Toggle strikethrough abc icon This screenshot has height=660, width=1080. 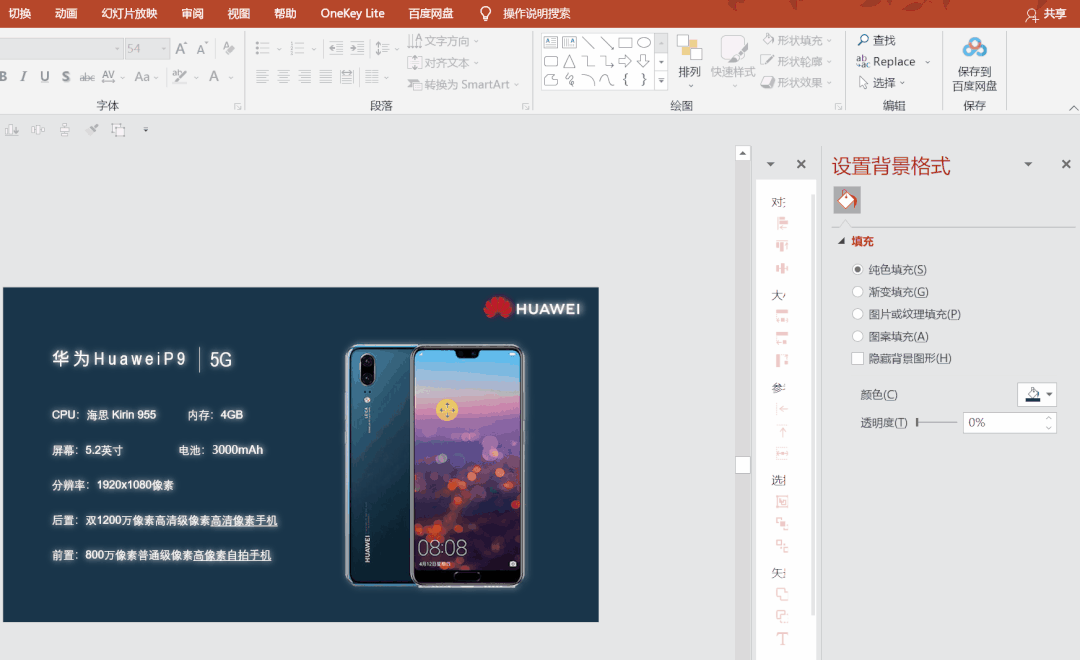pos(87,76)
